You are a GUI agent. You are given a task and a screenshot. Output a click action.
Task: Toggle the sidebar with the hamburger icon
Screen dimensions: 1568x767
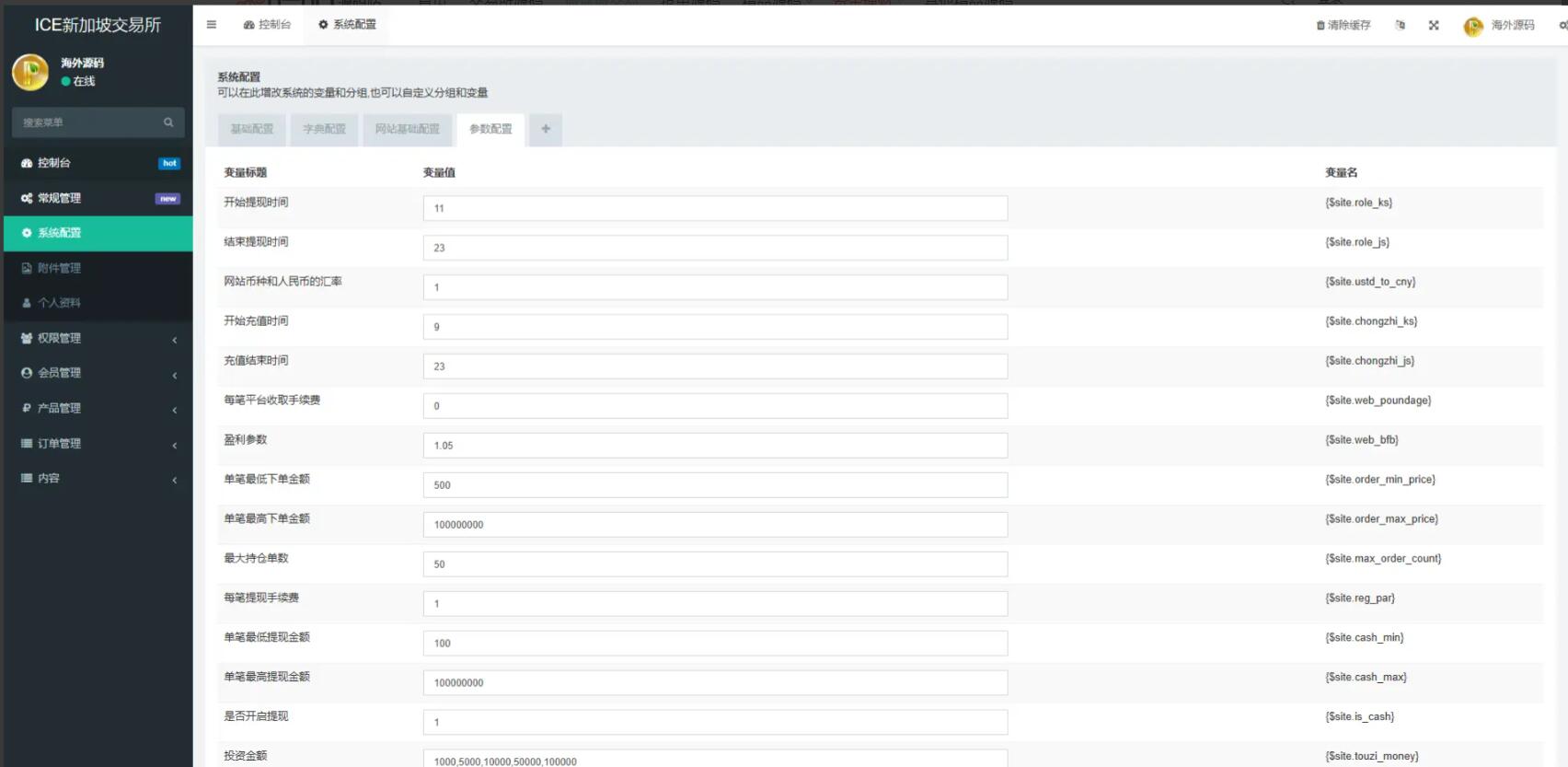pos(212,25)
